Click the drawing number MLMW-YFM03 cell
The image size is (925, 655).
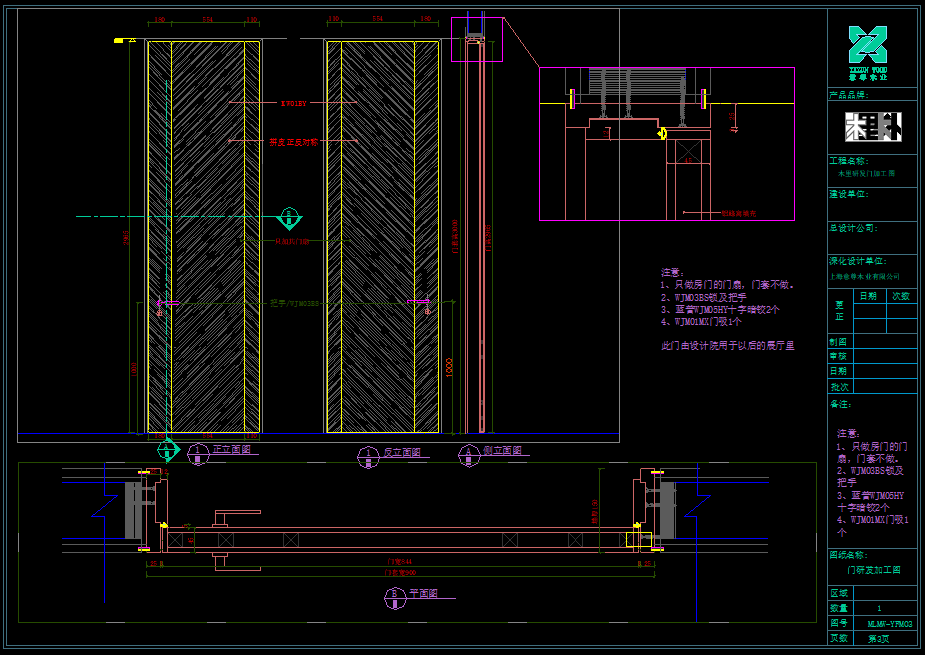coord(889,623)
